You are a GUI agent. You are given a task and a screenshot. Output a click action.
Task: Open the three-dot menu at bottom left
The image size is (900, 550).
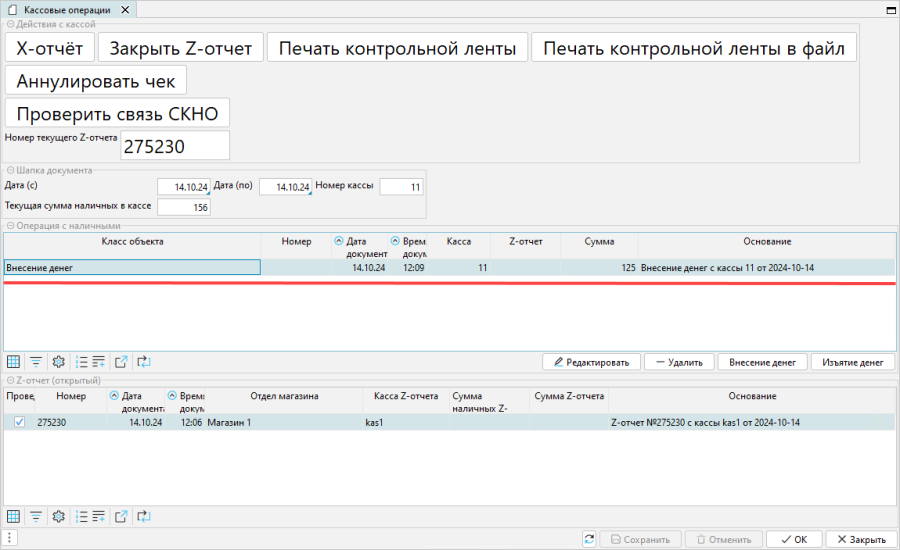click(x=9, y=539)
